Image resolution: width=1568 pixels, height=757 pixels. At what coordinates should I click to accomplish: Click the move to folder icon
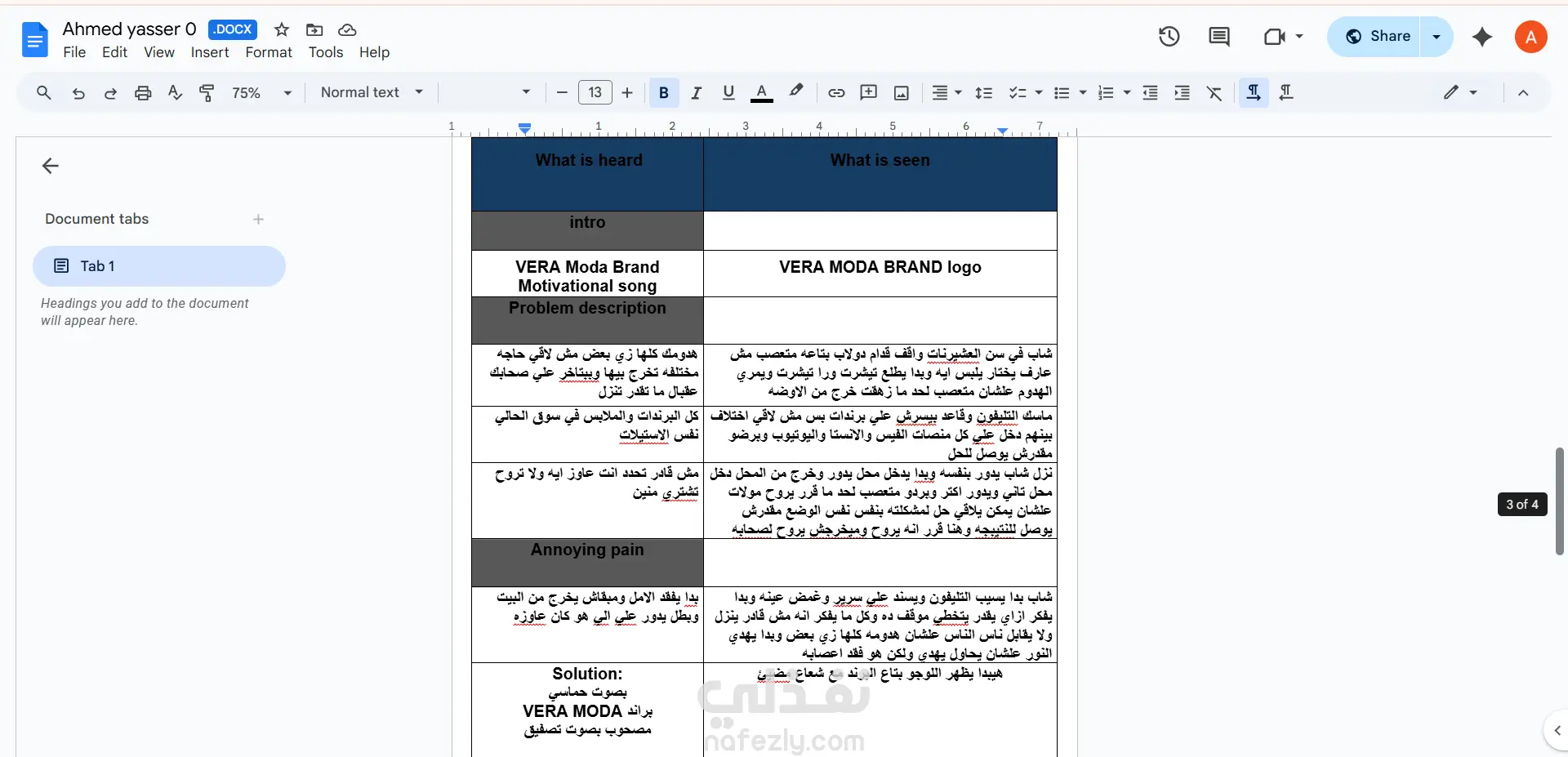click(x=314, y=30)
